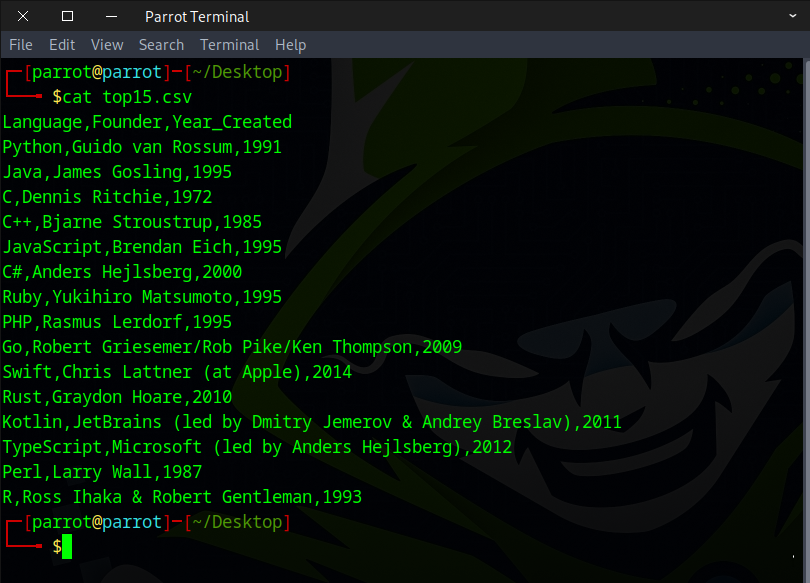Click the Go,Robert Griesemer output line

[232, 347]
